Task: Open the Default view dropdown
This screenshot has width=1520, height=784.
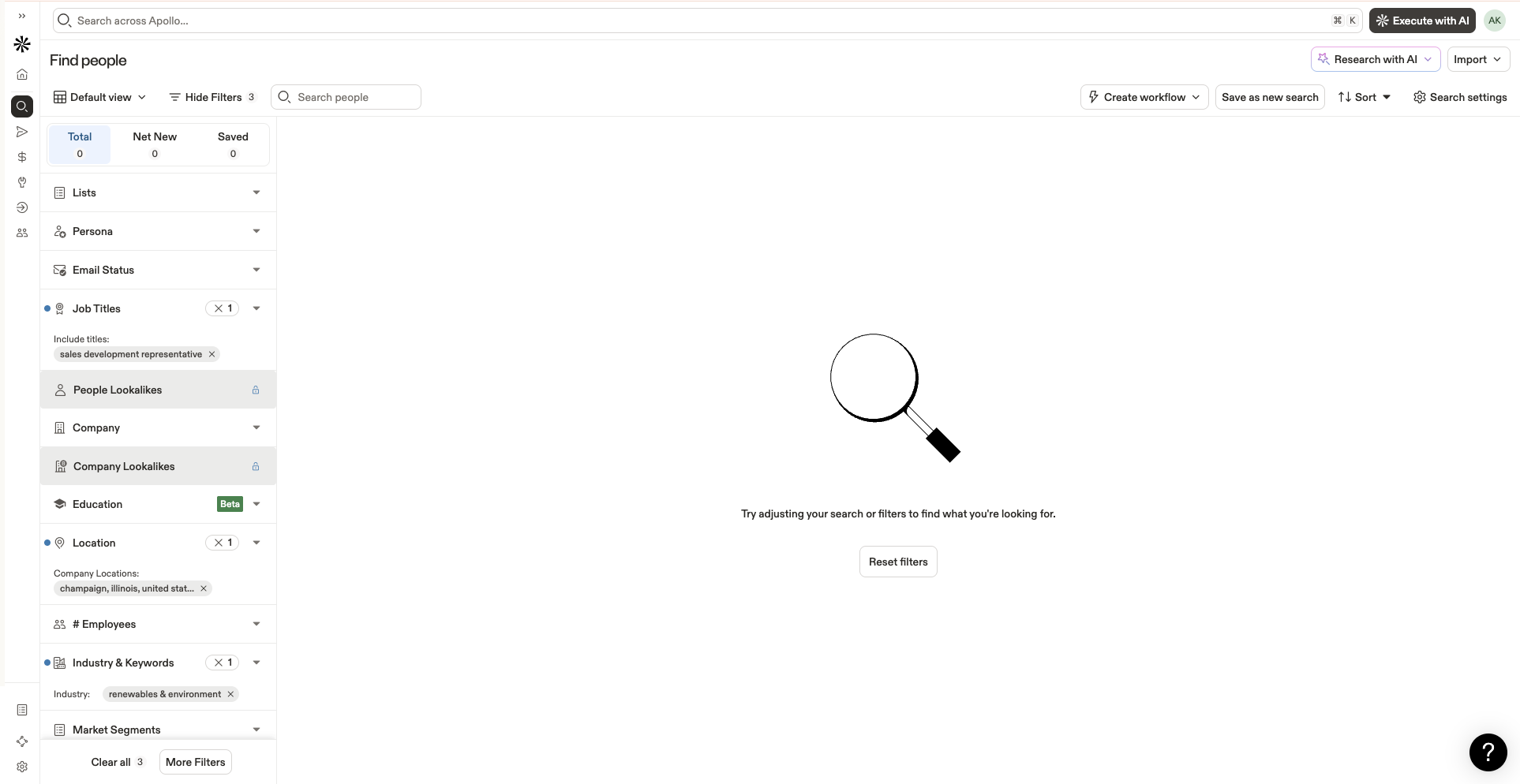Action: pyautogui.click(x=99, y=96)
